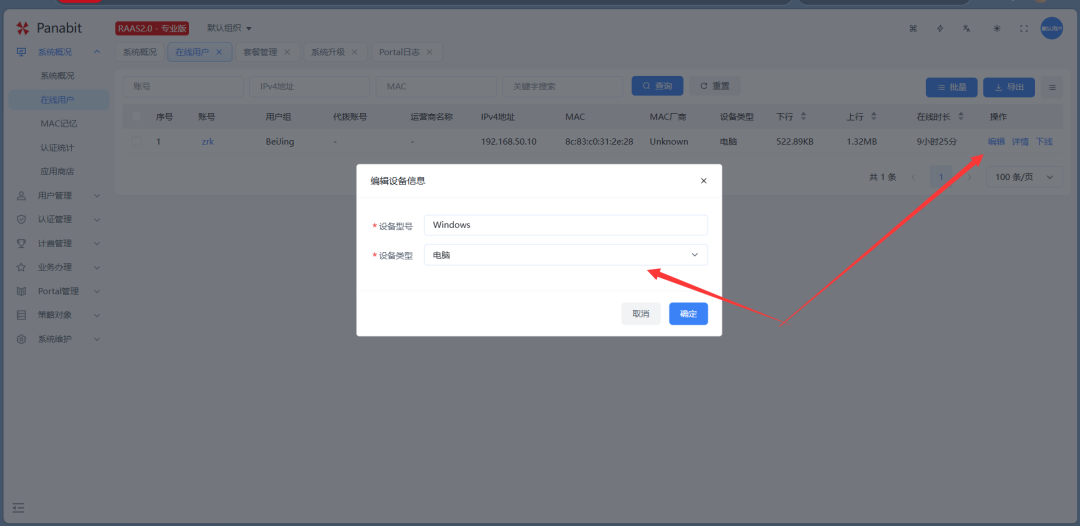Close the 套餐管理 tab with its X
Viewport: 1080px width, 526px height.
pyautogui.click(x=287, y=52)
